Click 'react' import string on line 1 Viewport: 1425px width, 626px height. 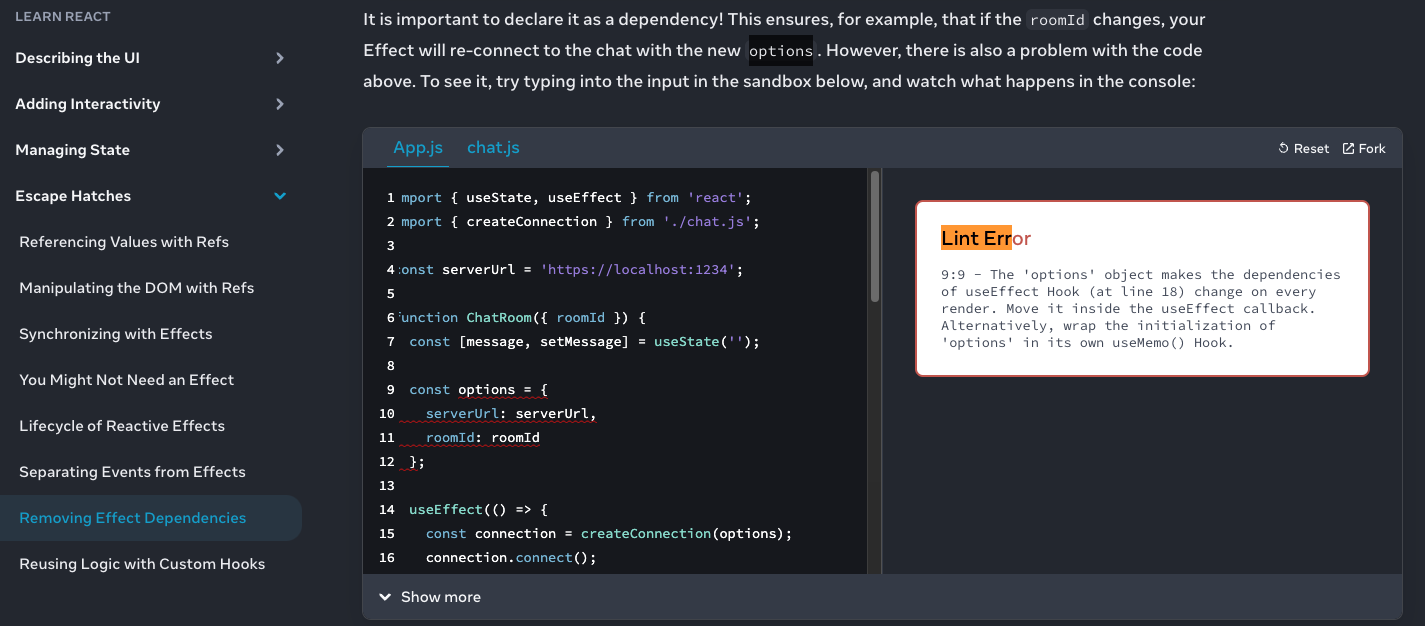click(715, 198)
